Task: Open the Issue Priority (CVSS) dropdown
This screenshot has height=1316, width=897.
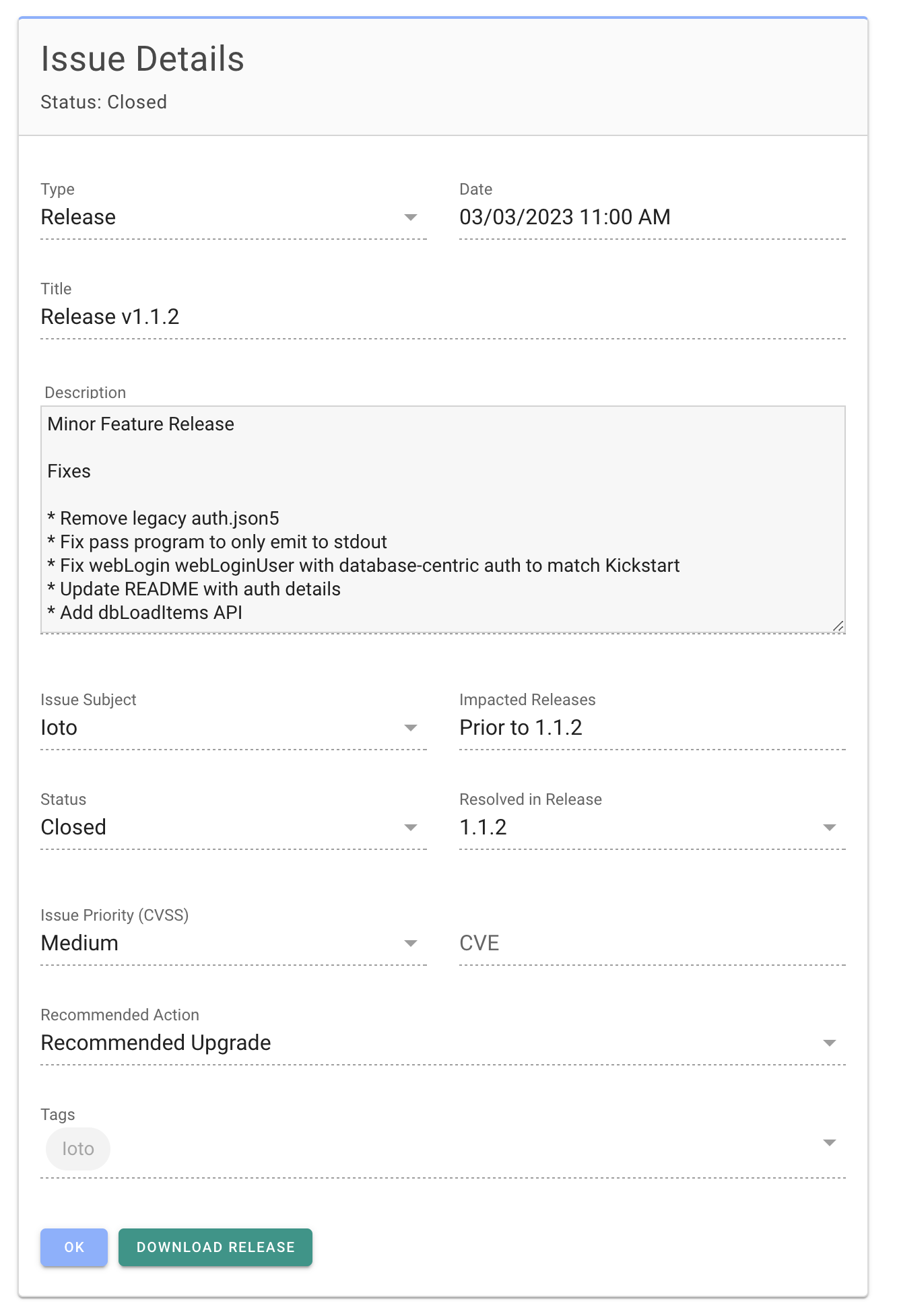Action: [411, 943]
